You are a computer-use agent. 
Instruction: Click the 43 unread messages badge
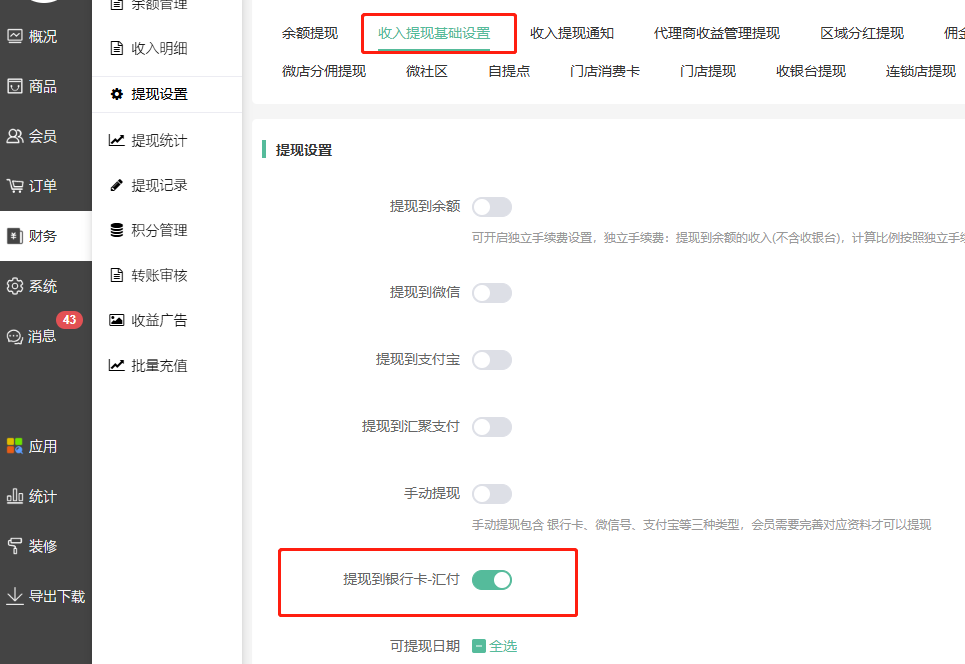click(x=69, y=320)
